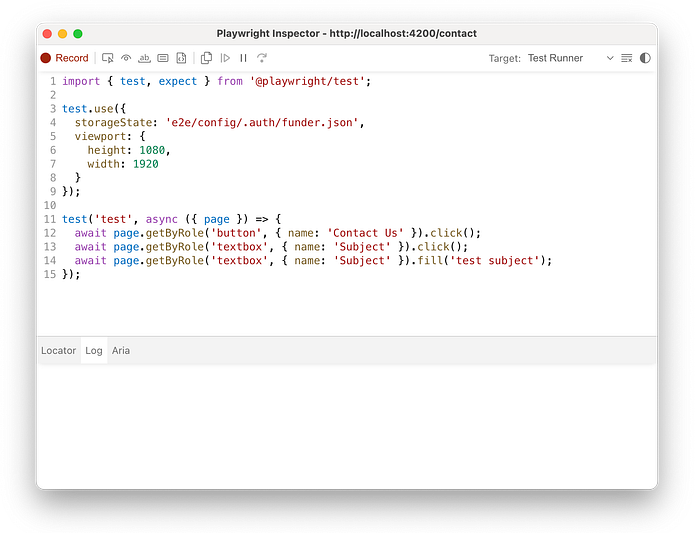Click the test('test', async line

(171, 219)
